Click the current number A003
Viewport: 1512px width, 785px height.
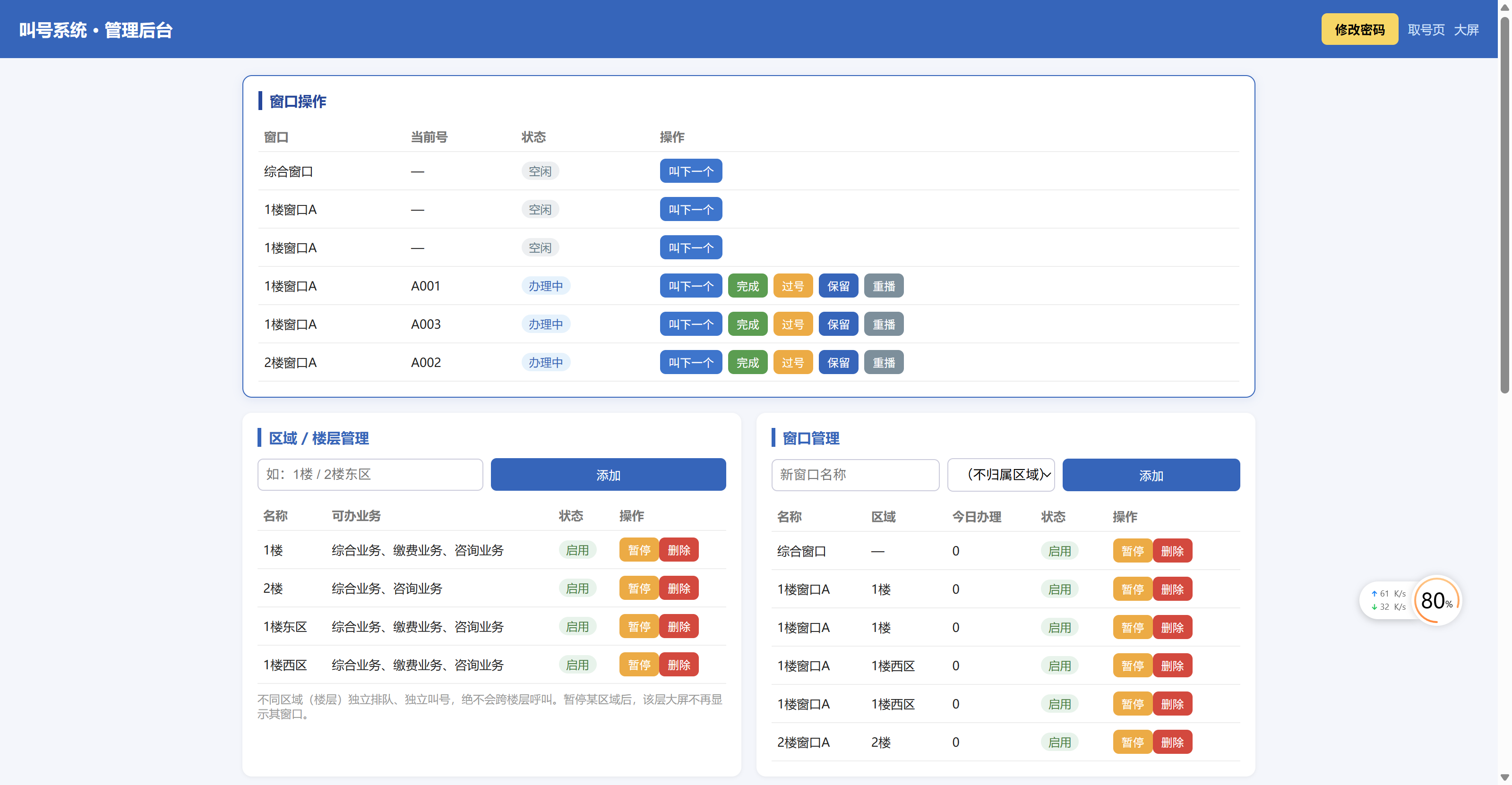point(426,324)
